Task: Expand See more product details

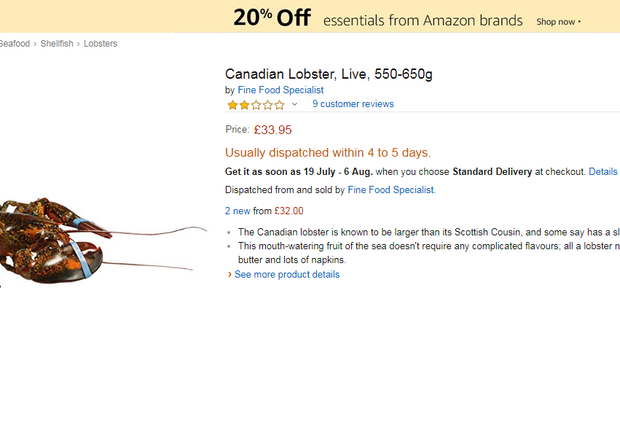Action: (x=287, y=275)
